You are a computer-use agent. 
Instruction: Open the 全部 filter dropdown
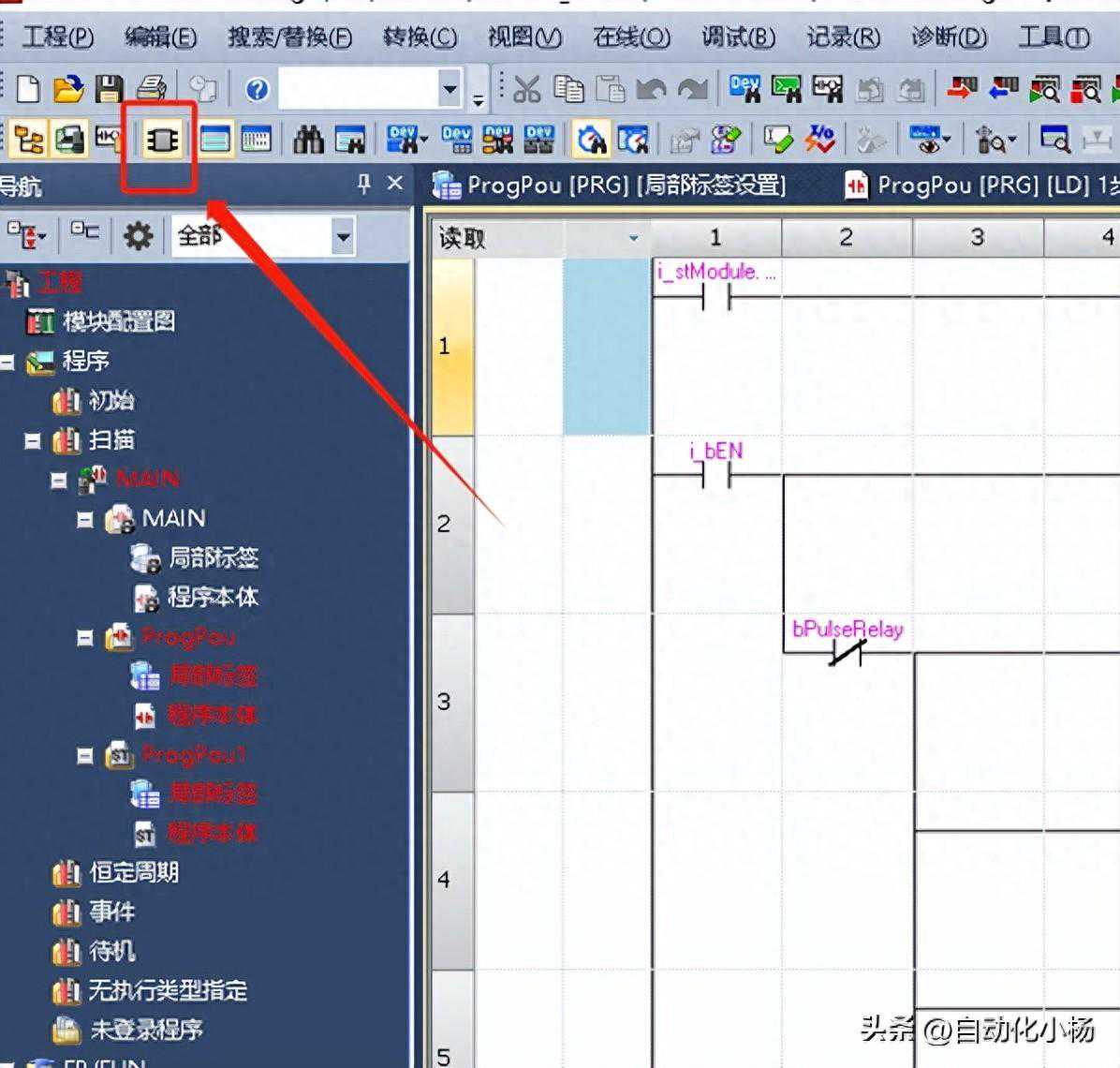[x=343, y=236]
